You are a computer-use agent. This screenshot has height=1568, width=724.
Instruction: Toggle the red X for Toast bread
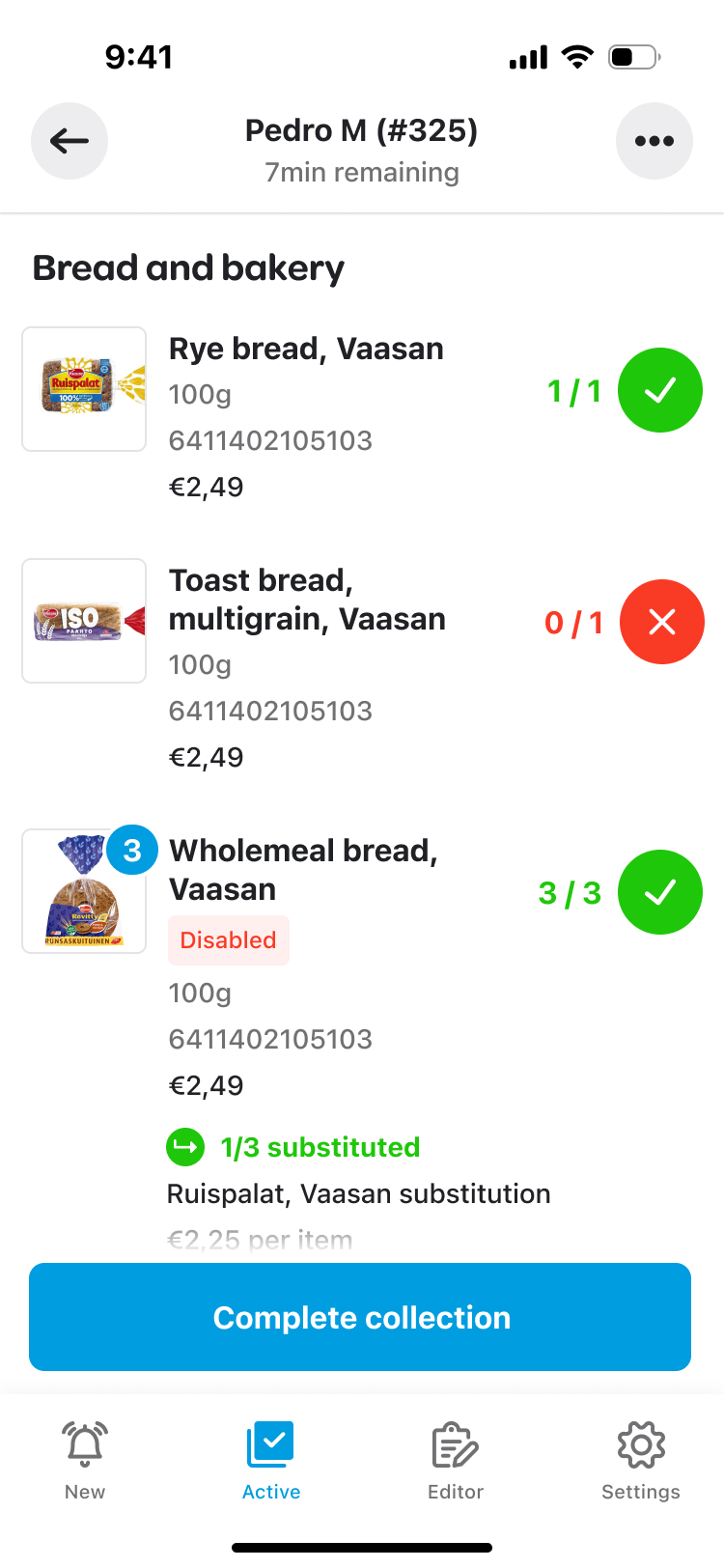pos(662,622)
